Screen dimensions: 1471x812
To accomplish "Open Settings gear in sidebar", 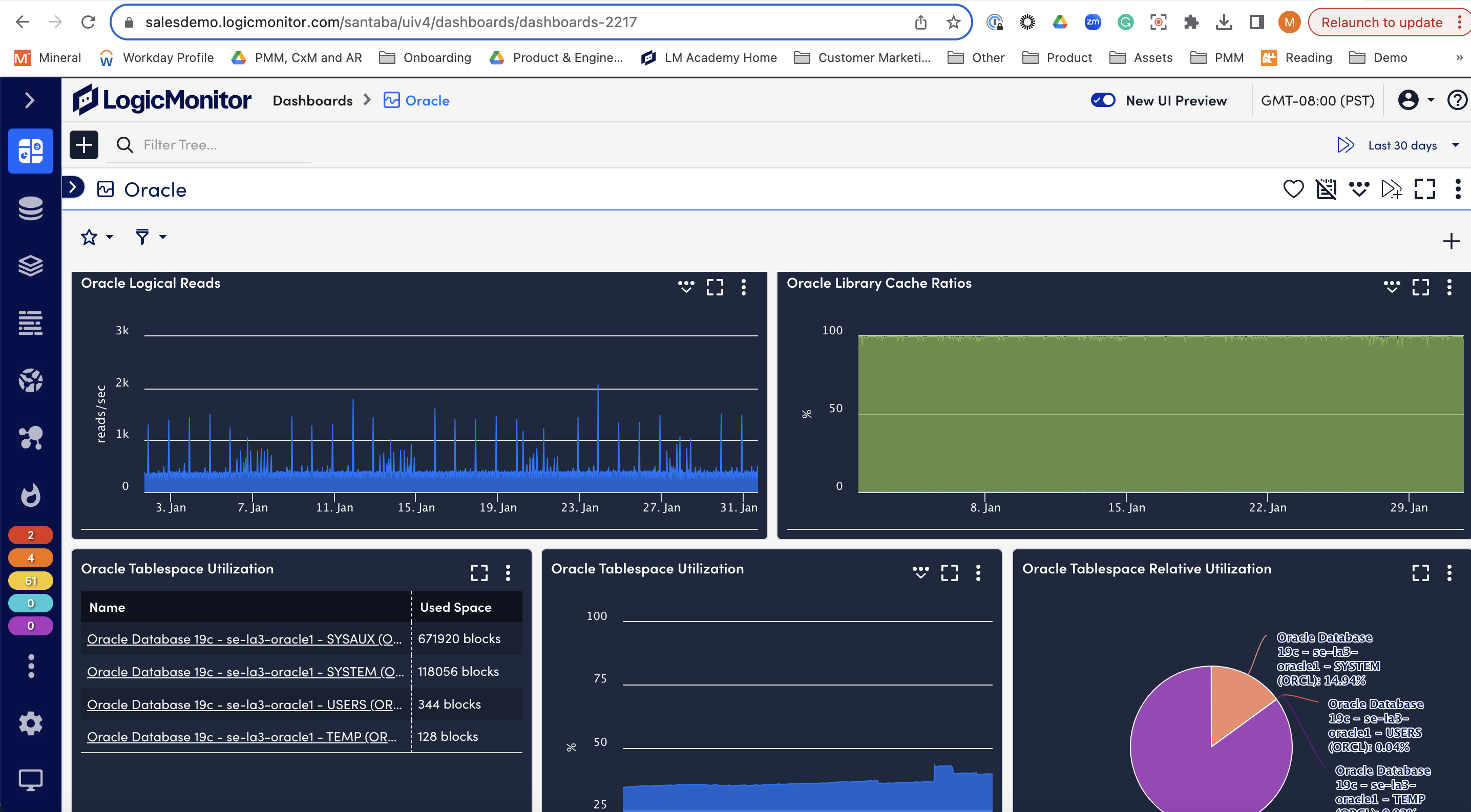I will point(30,723).
